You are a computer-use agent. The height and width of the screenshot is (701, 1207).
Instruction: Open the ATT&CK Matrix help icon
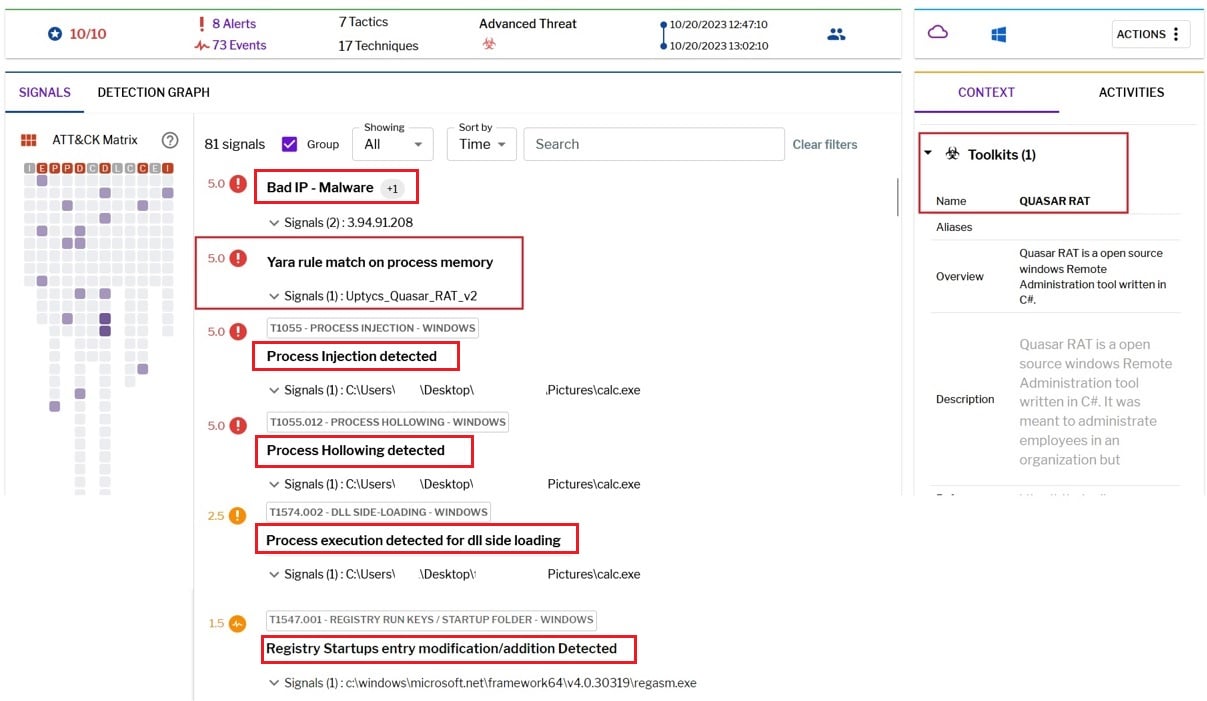[x=170, y=140]
